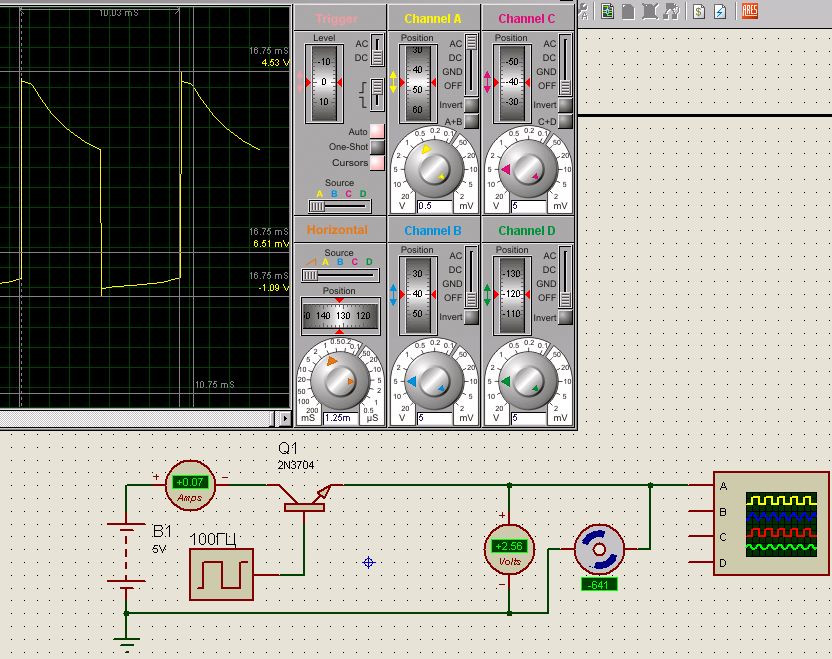Screen dimensions: 832x659
Task: Select the DC motor component
Action: pyautogui.click(x=600, y=548)
